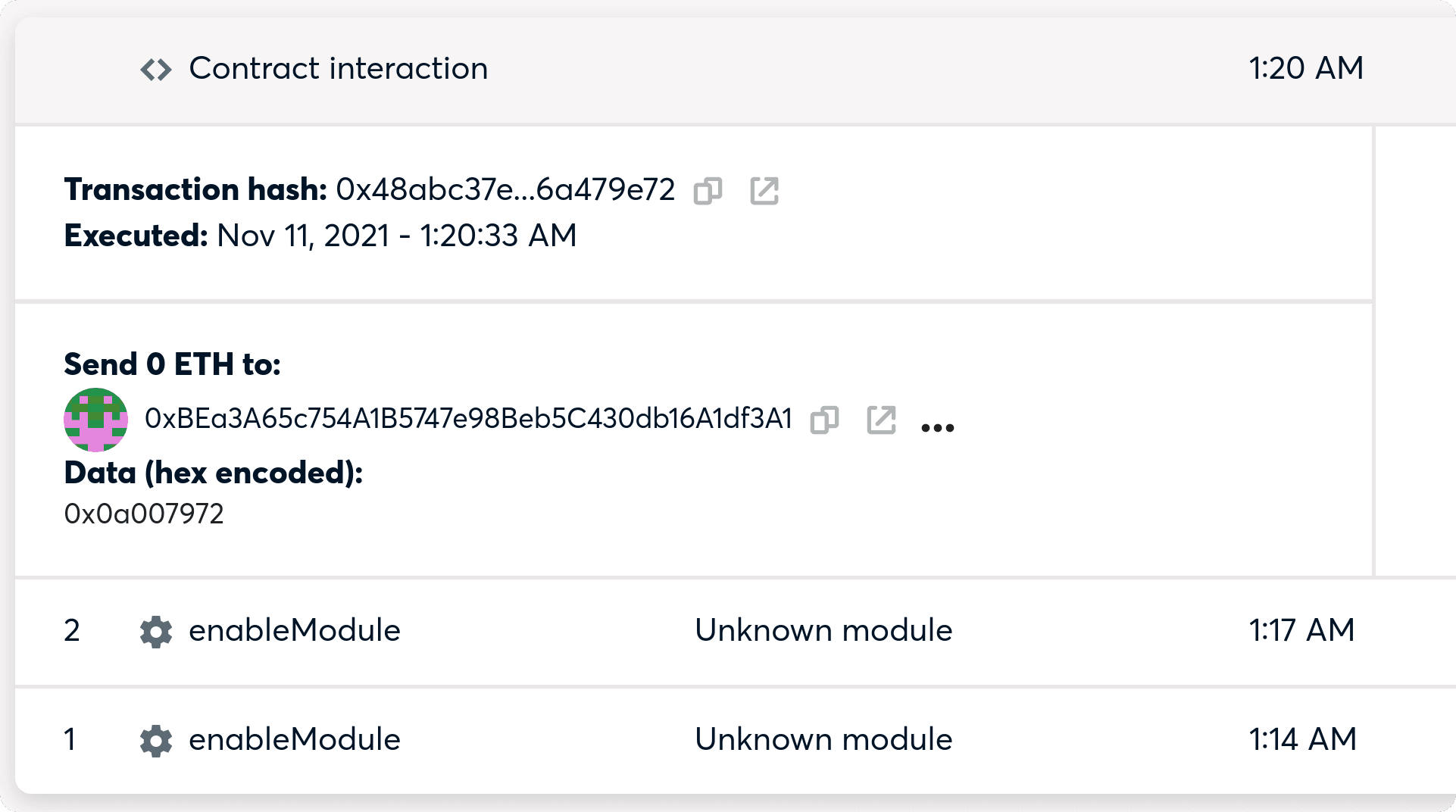Select the hex data 0x0a007972
This screenshot has height=812, width=1456.
[x=144, y=514]
